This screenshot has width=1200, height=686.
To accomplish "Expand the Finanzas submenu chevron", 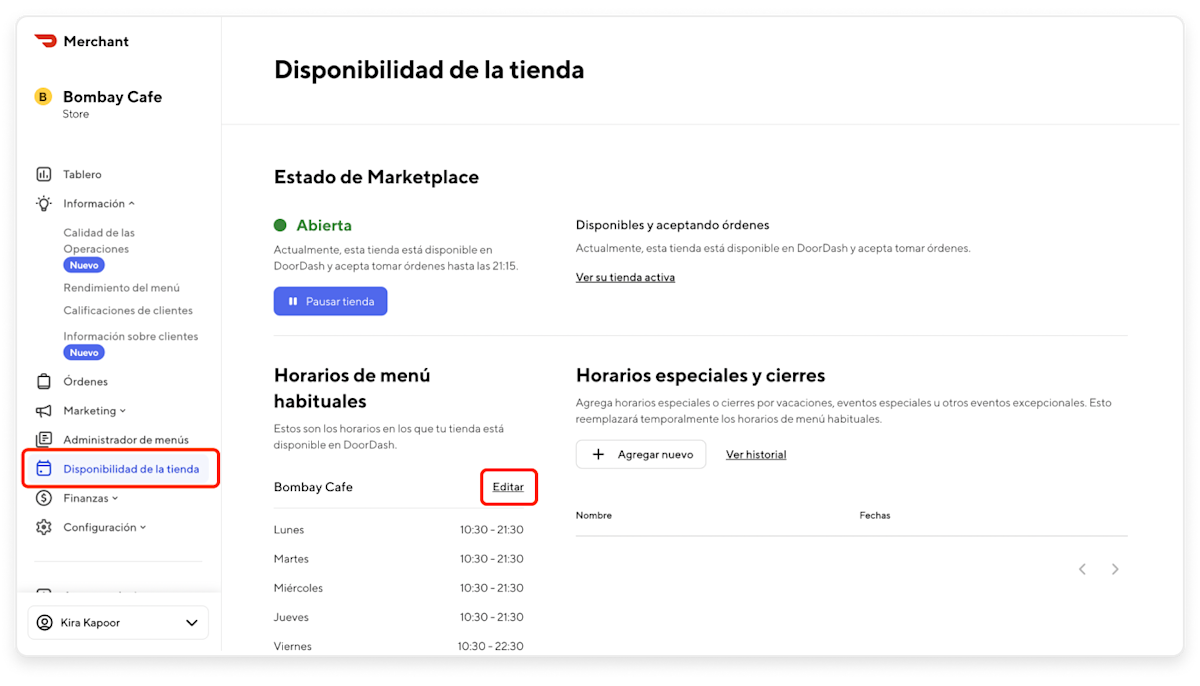I will [x=115, y=498].
